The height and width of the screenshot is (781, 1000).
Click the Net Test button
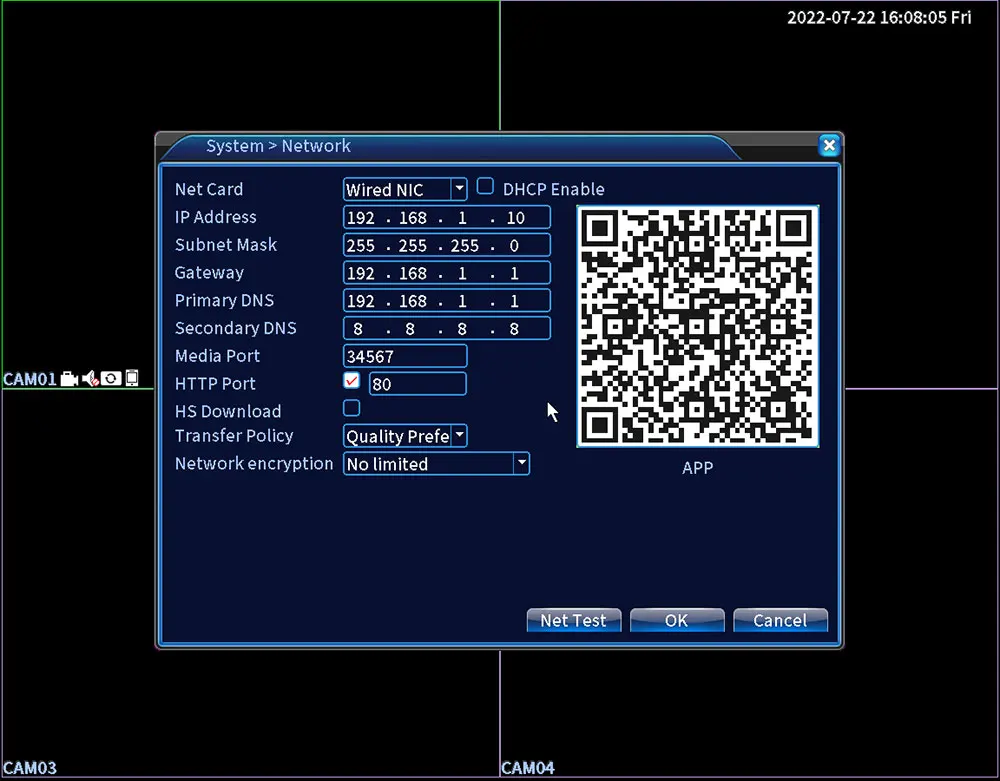pyautogui.click(x=573, y=620)
